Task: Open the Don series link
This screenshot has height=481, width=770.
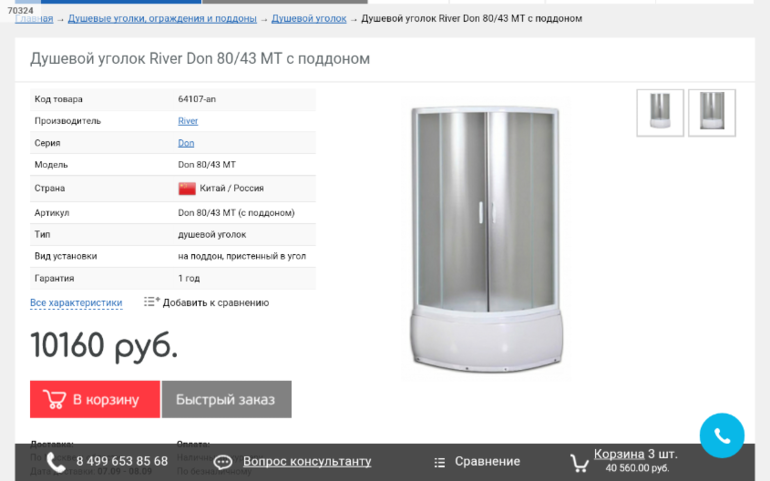Action: click(186, 143)
